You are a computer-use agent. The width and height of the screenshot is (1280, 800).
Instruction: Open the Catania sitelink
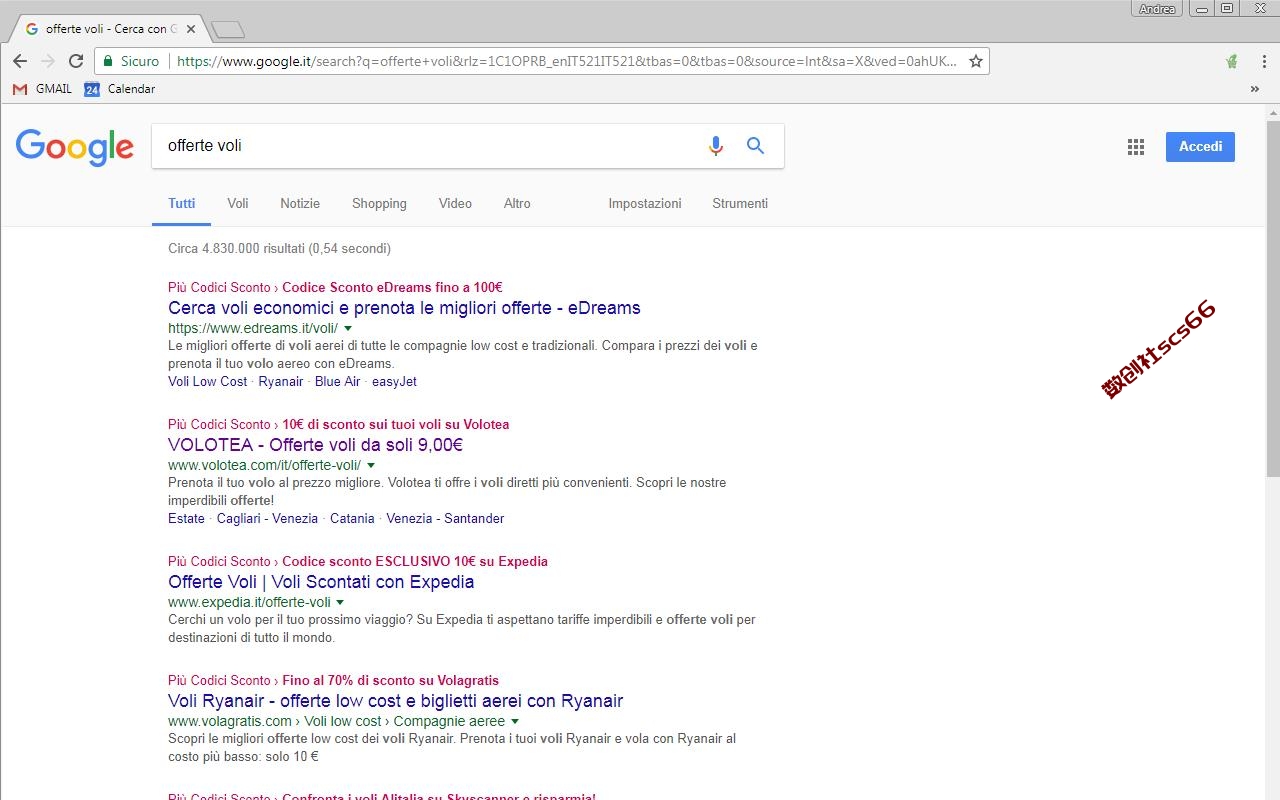tap(352, 518)
